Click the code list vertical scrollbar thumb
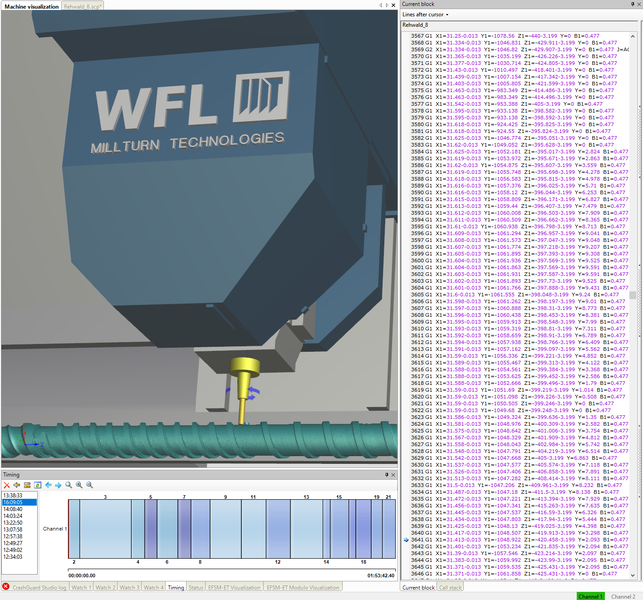643x600 pixels. 633,295
